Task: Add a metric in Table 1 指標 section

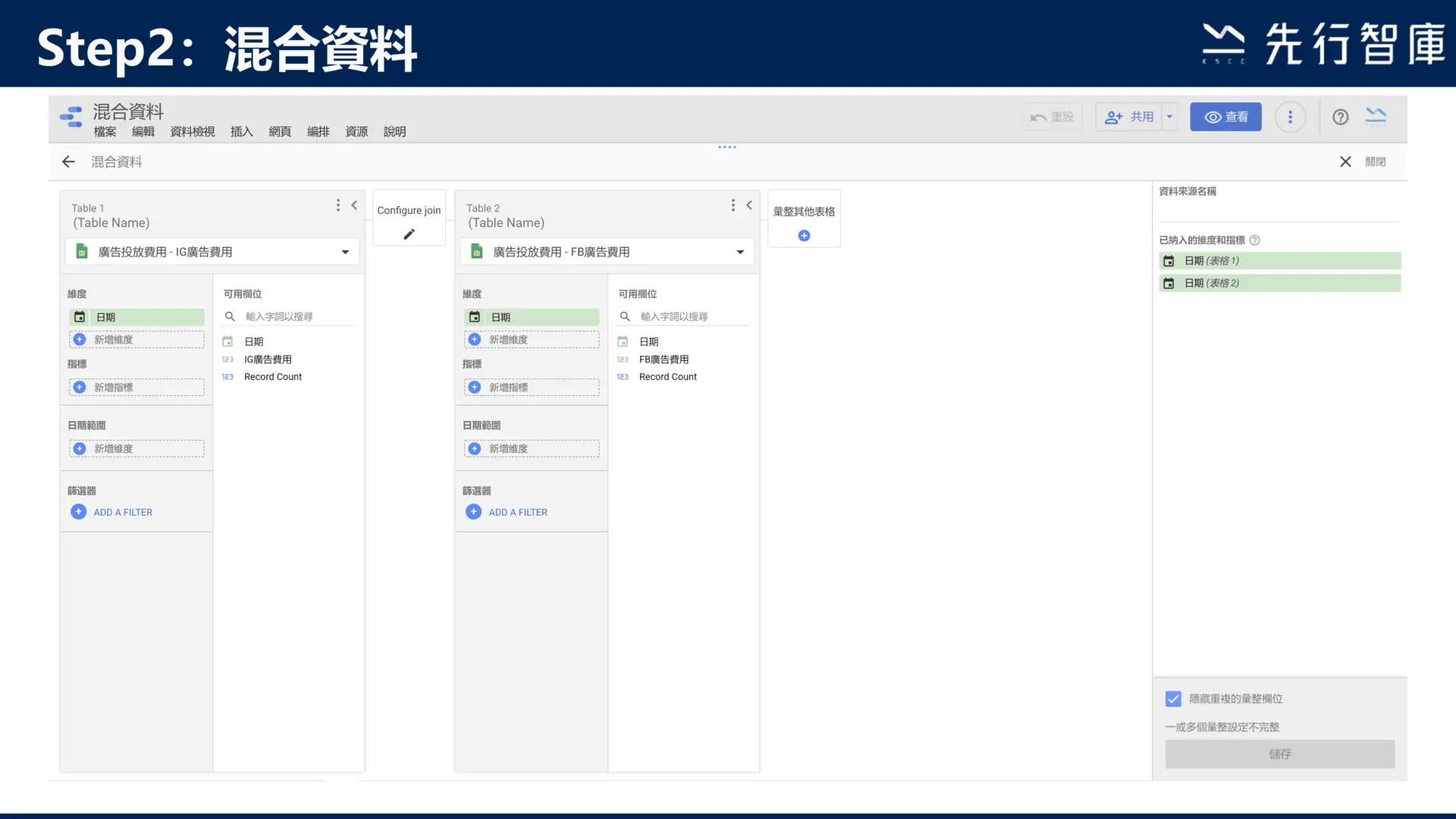Action: 137,388
